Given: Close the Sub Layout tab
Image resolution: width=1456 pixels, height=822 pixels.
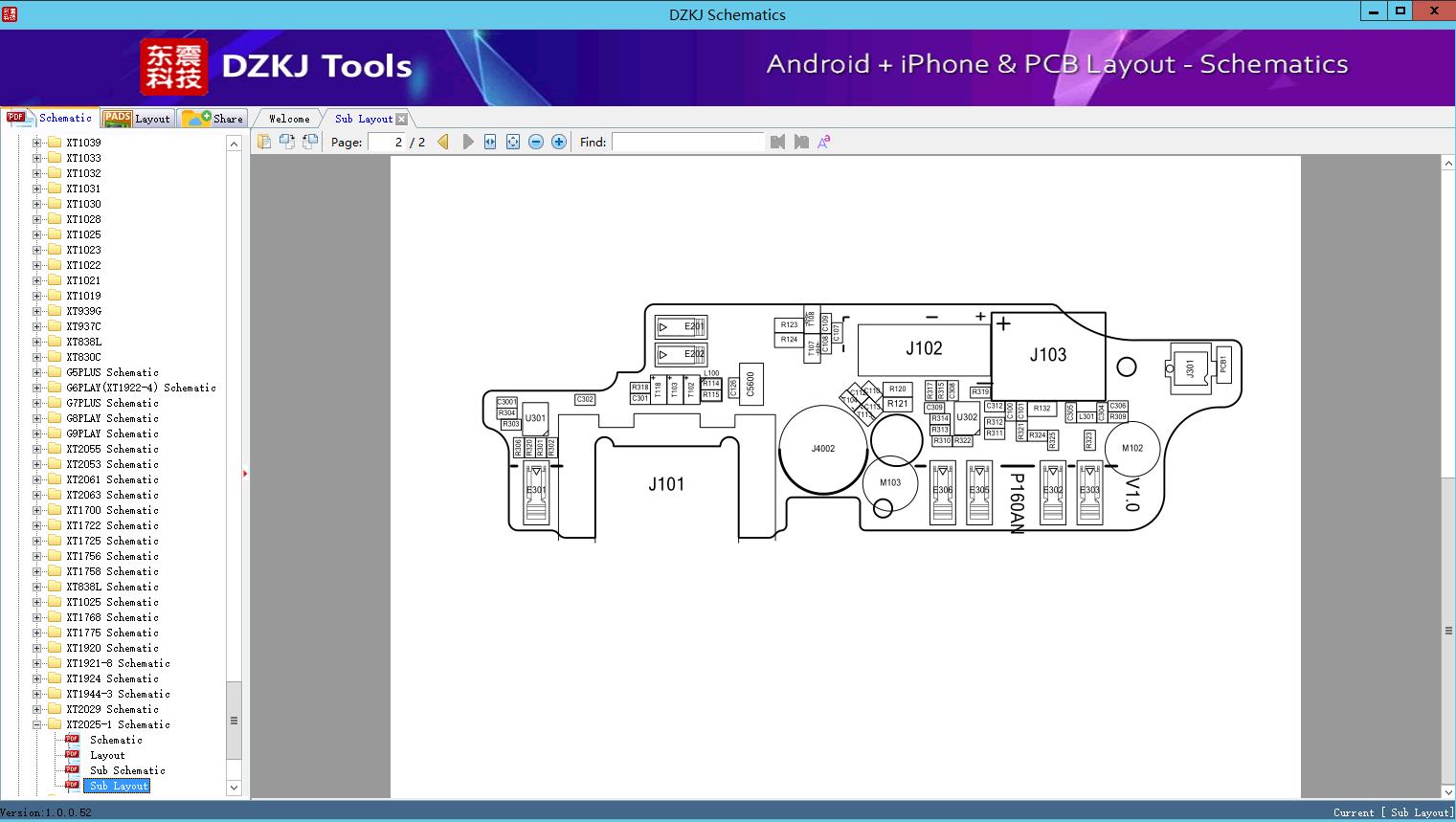Looking at the screenshot, I should click(402, 119).
